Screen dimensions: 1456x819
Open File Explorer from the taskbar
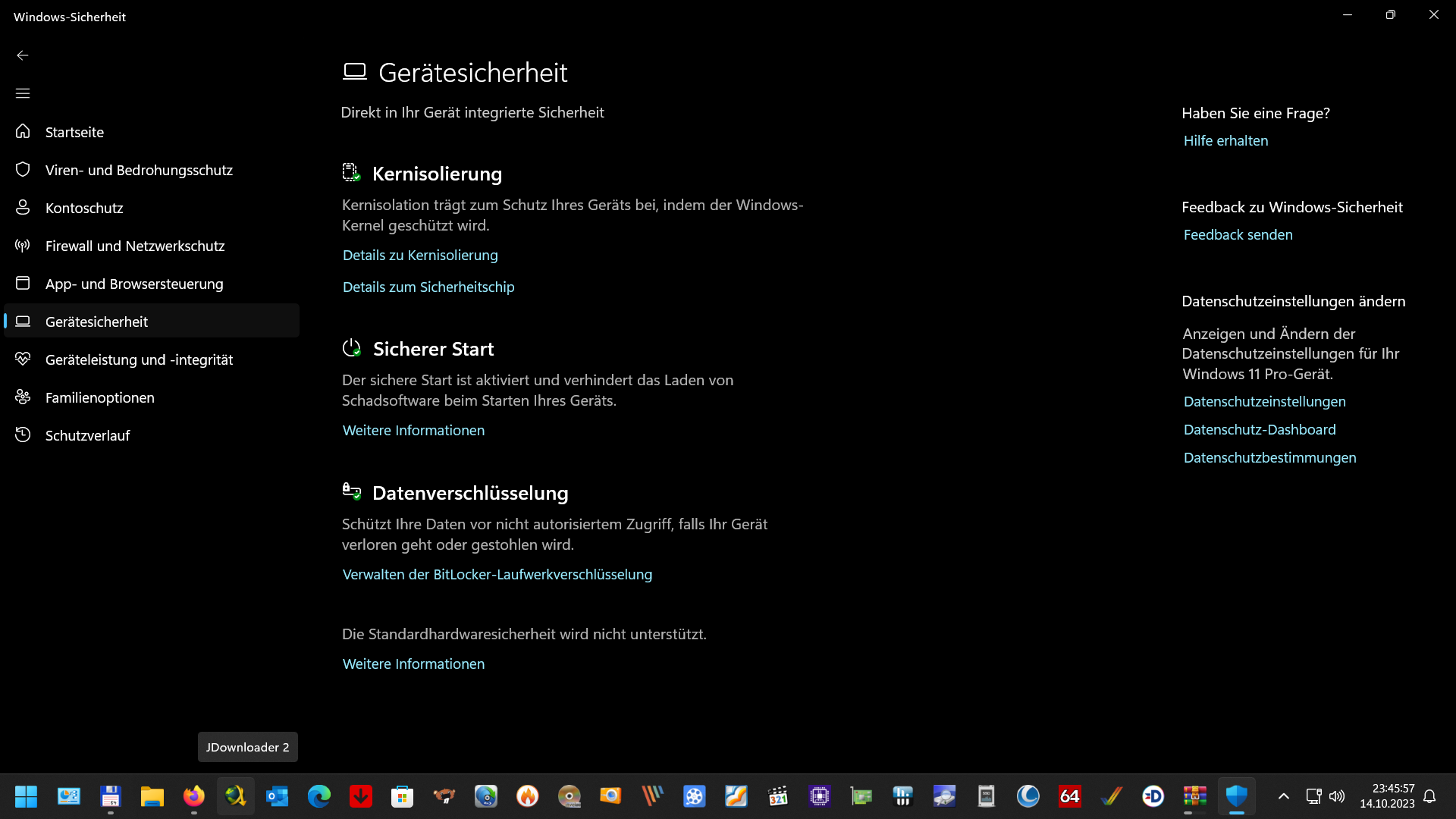coord(152,796)
